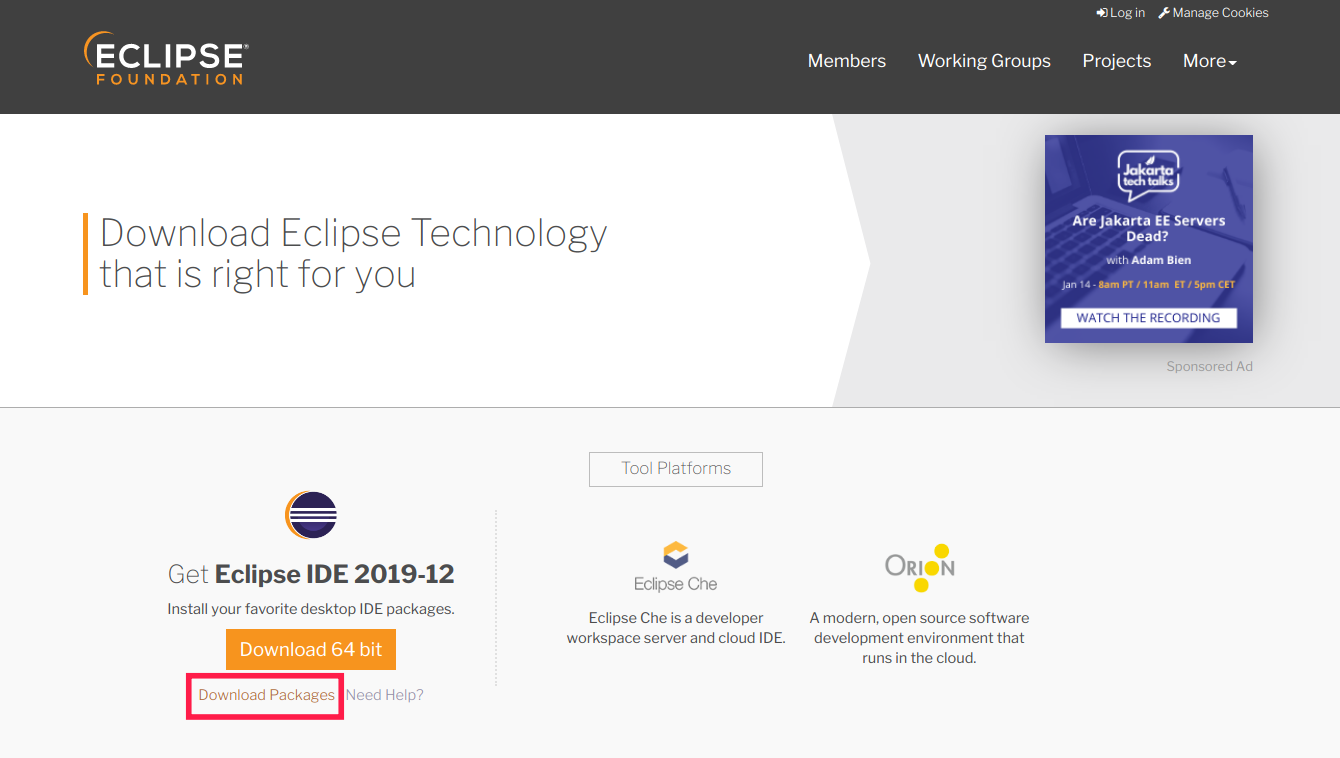1340x758 pixels.
Task: Click the Download 64 bit button
Action: [311, 649]
